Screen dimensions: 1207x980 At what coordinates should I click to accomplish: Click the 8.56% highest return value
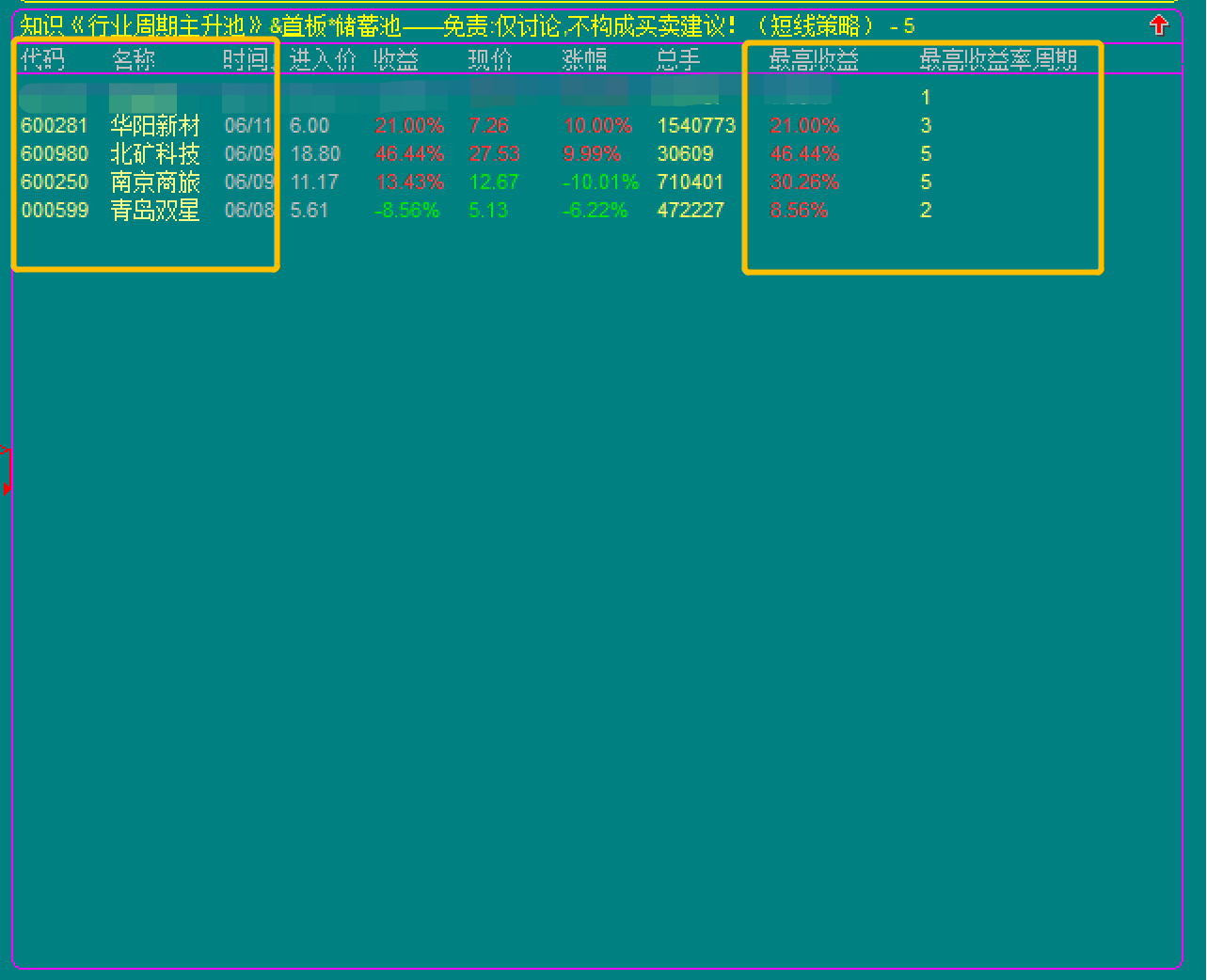coord(799,211)
